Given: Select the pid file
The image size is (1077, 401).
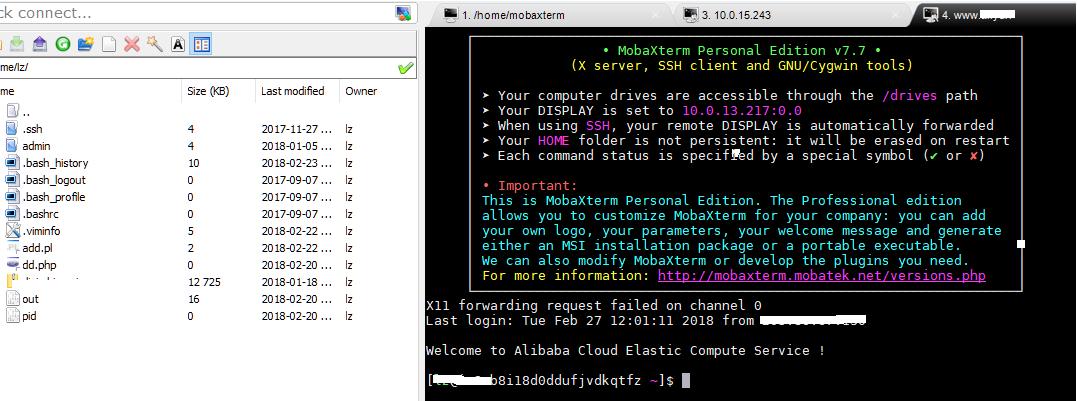Looking at the screenshot, I should [x=30, y=316].
